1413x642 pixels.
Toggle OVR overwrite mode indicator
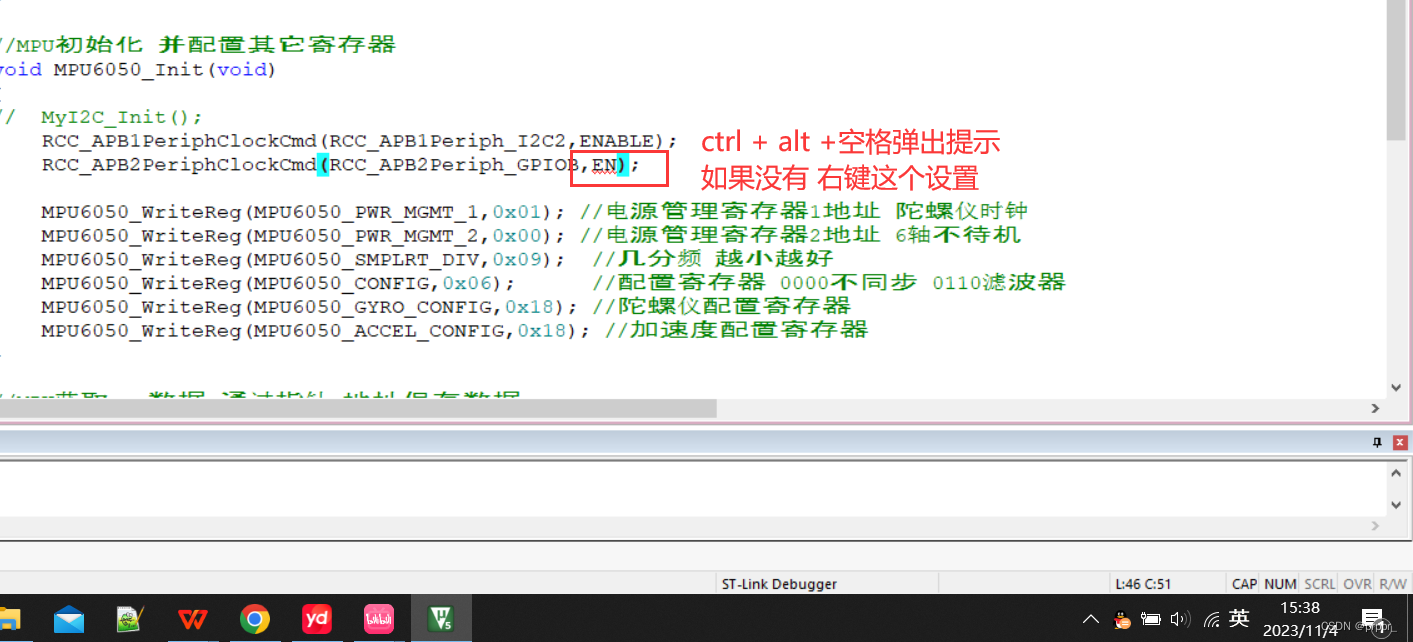1357,583
